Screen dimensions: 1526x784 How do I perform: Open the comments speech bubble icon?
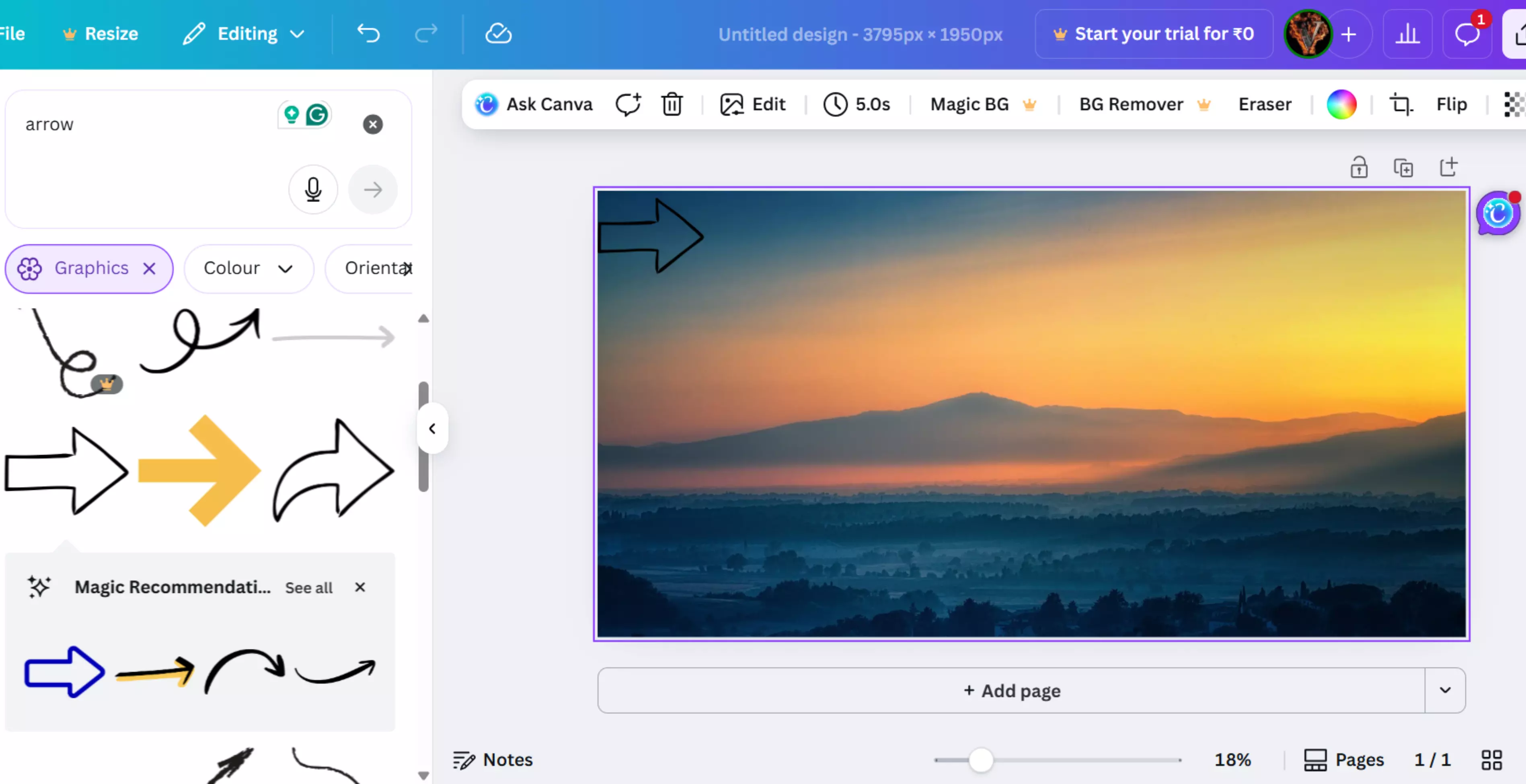click(1467, 34)
